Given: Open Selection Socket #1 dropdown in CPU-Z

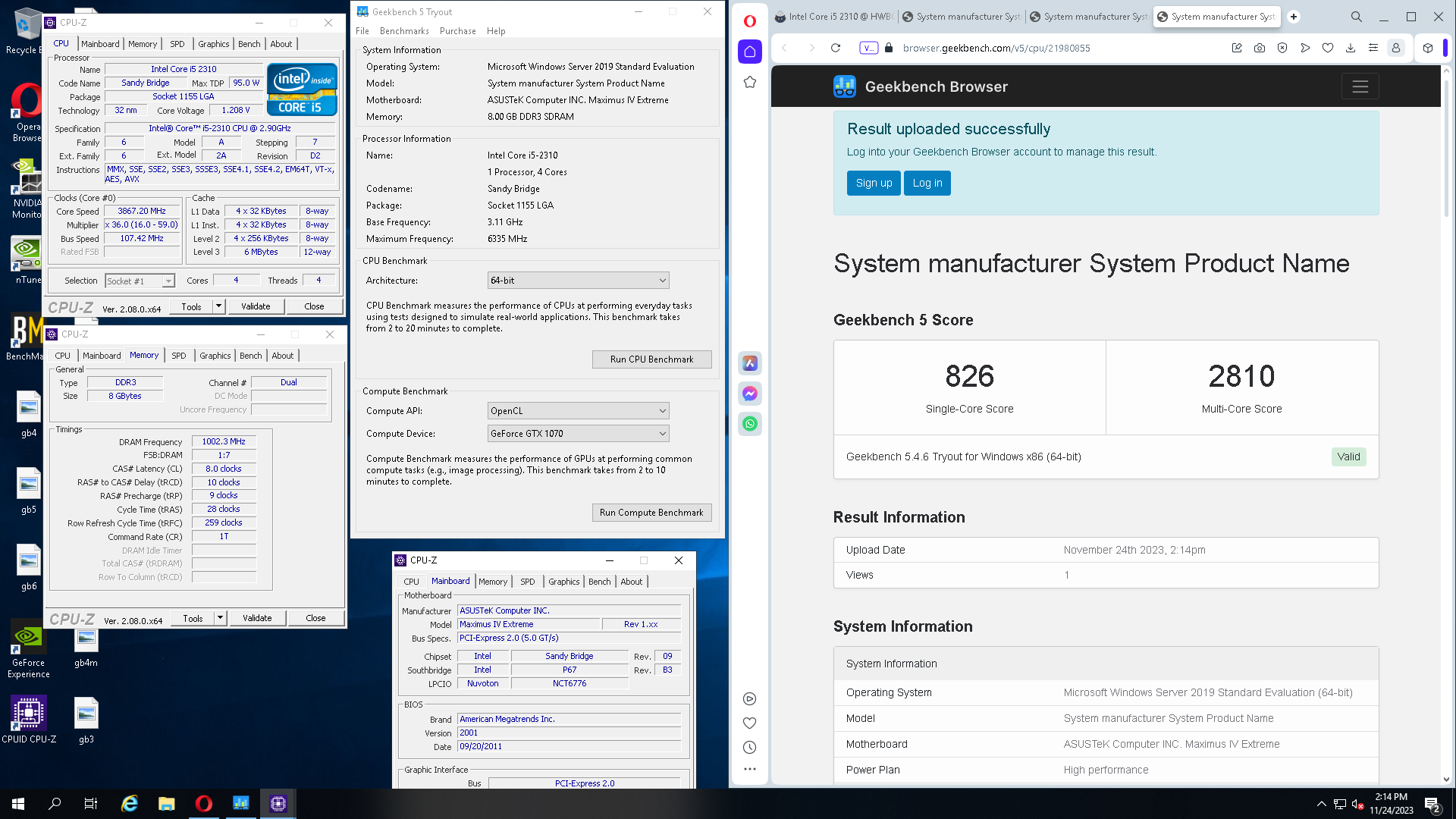Looking at the screenshot, I should pyautogui.click(x=140, y=281).
